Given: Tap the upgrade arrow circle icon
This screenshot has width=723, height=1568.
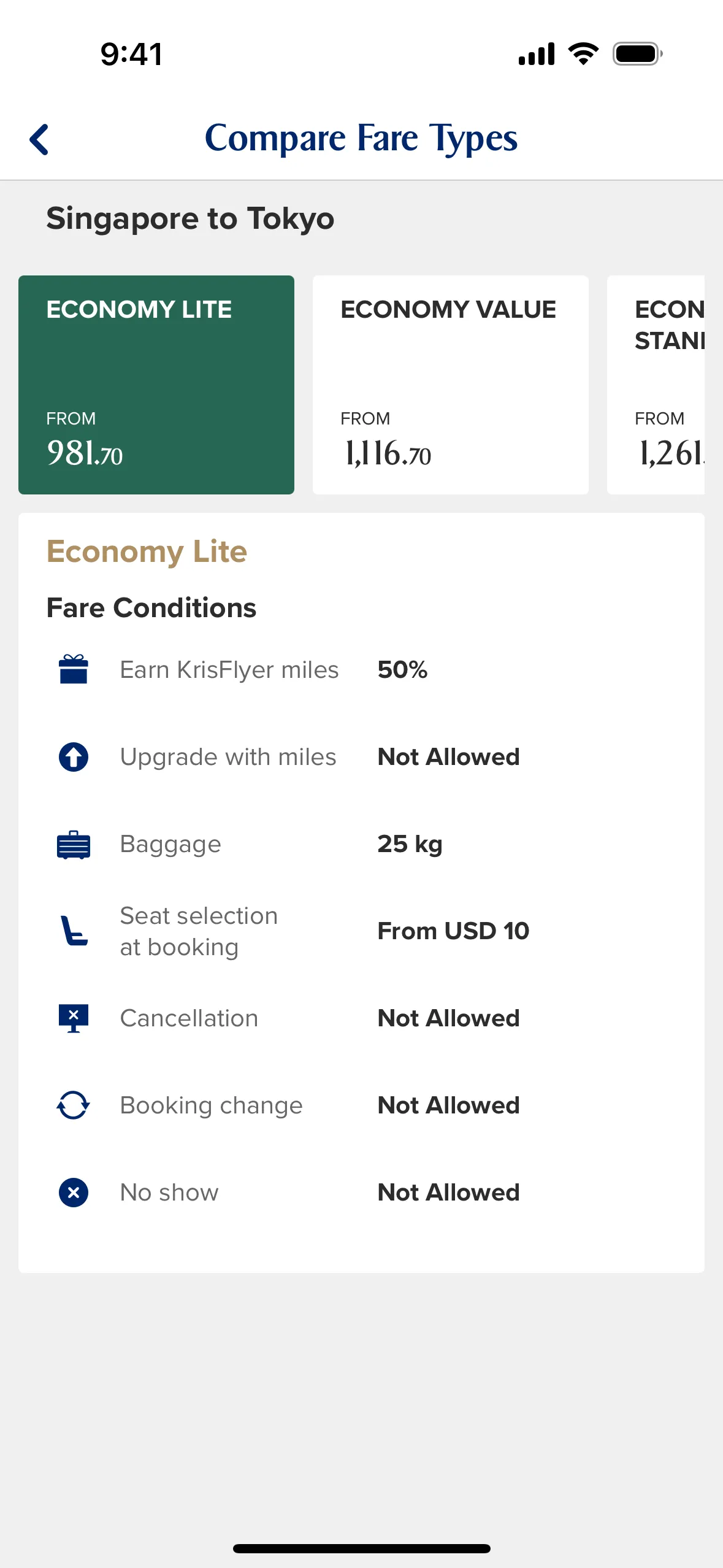Looking at the screenshot, I should pyautogui.click(x=74, y=756).
